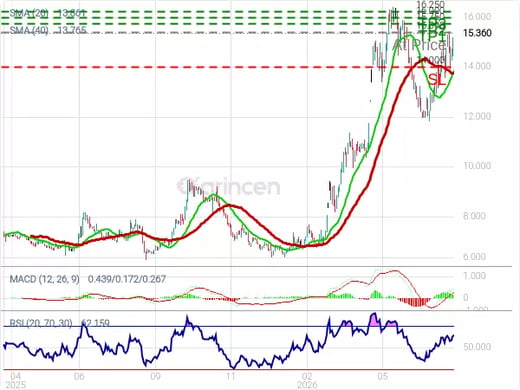Click the 10.000 price axis label
Viewport: 520px width, 390px height.
[477, 166]
